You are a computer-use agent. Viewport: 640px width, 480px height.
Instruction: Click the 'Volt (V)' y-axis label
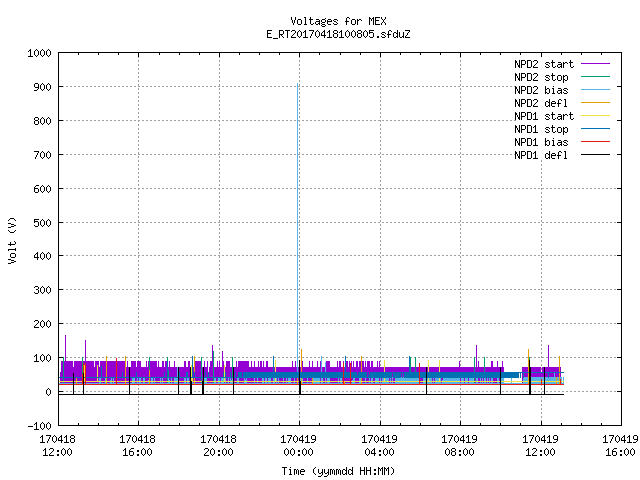pyautogui.click(x=12, y=241)
